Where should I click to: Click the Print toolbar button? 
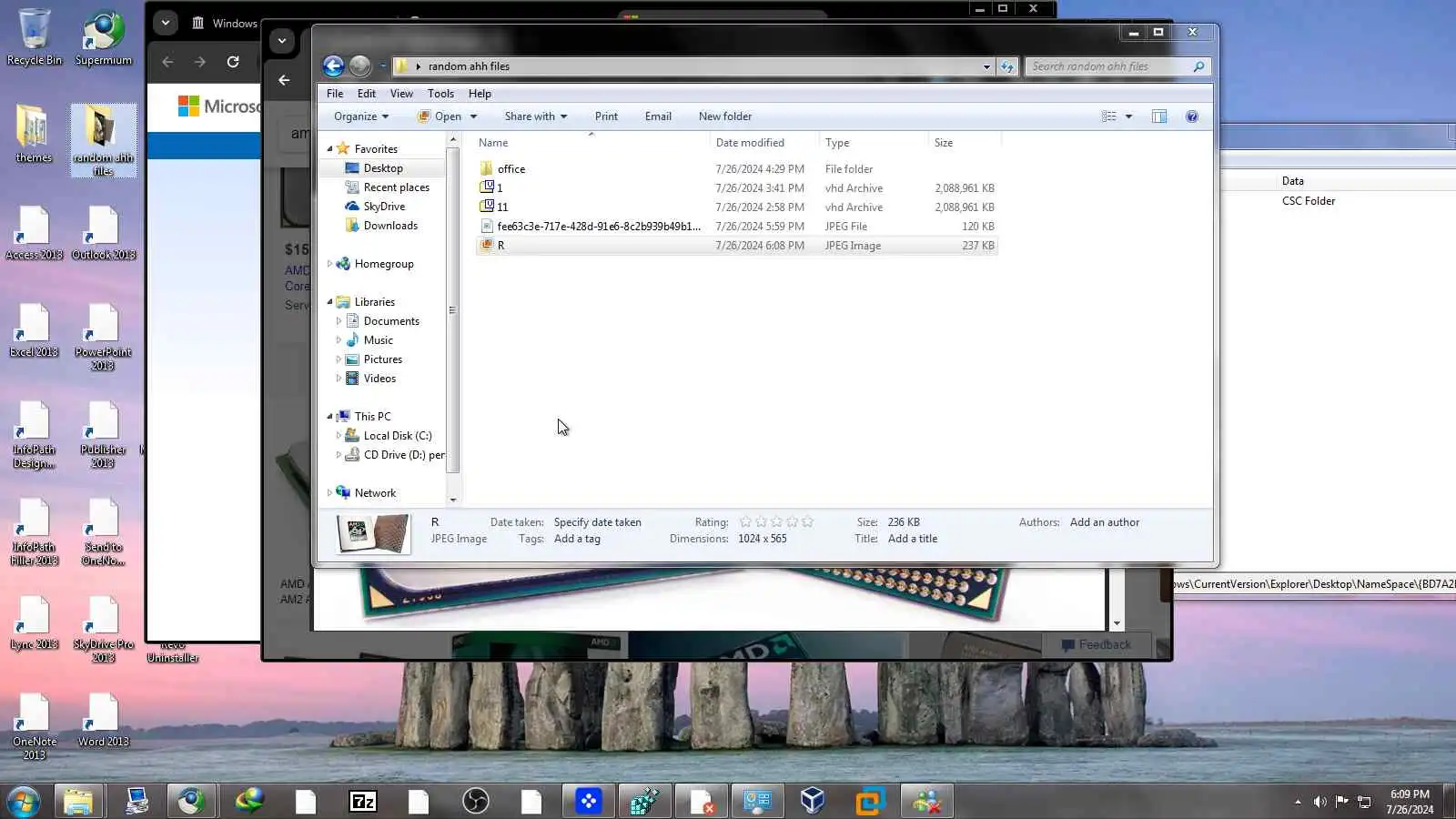pos(606,116)
